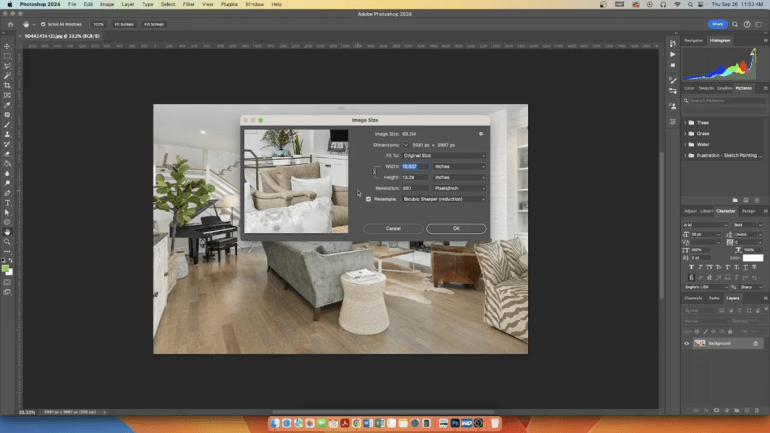This screenshot has height=433, width=770.
Task: Select the Type tool in toolbar
Action: pyautogui.click(x=7, y=202)
